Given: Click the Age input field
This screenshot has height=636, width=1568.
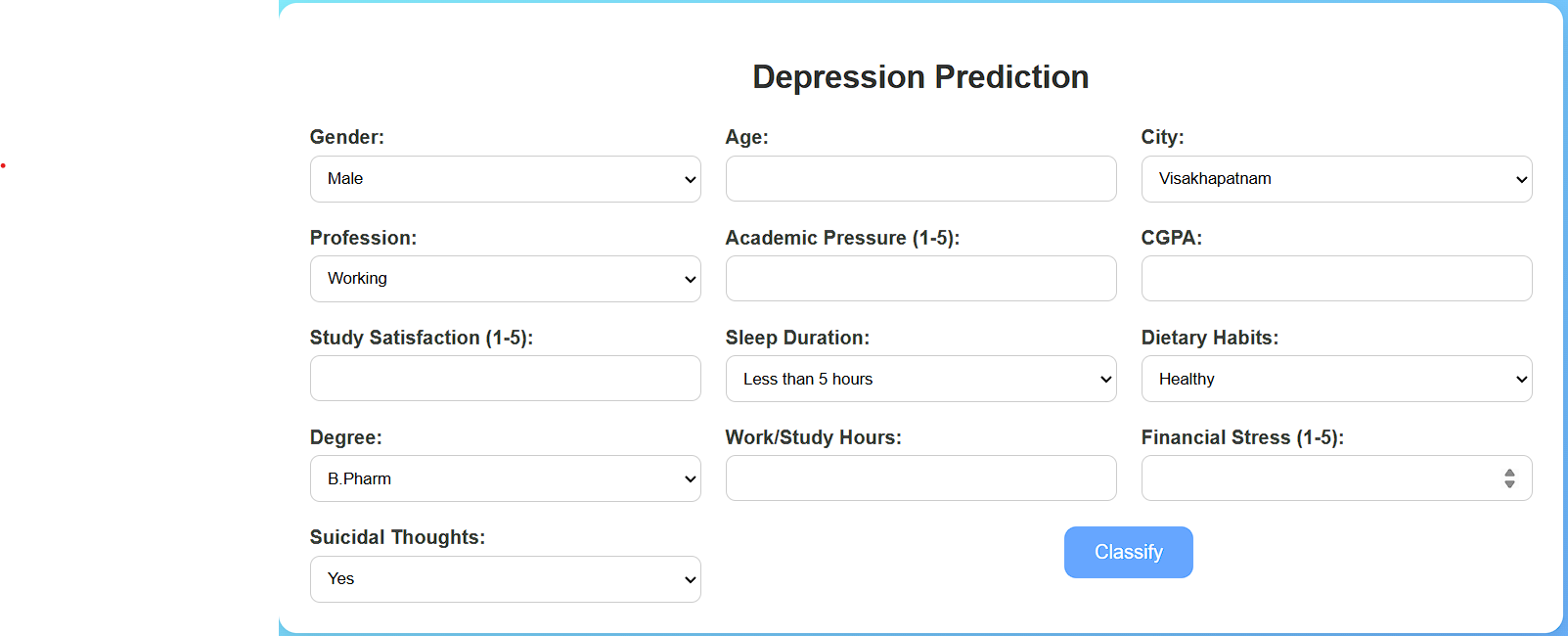Looking at the screenshot, I should point(920,178).
